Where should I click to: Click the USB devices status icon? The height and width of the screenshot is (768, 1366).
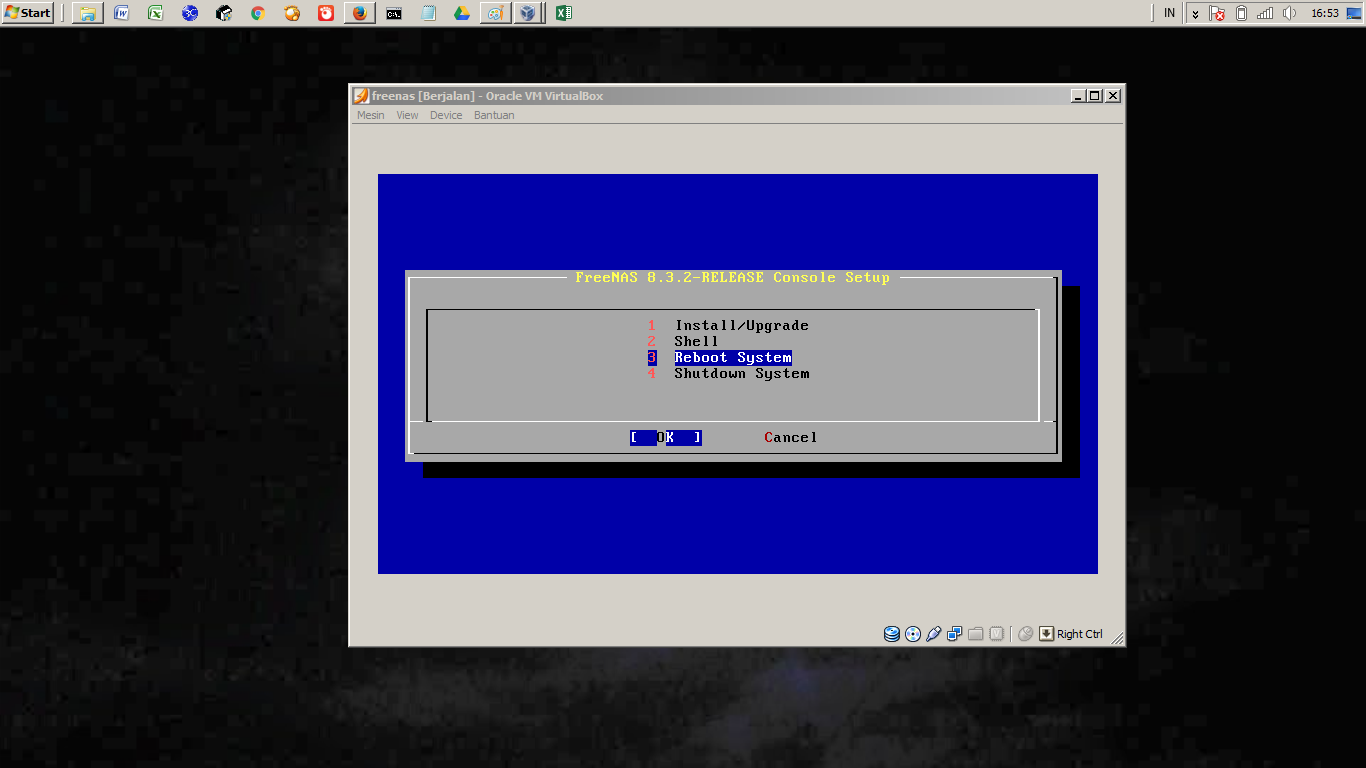tap(934, 634)
